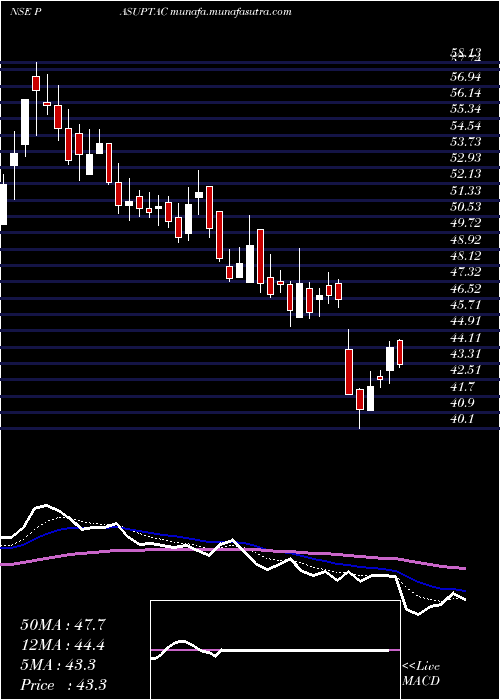
Task: Click the 42.51 price axis label
Action: (x=466, y=370)
